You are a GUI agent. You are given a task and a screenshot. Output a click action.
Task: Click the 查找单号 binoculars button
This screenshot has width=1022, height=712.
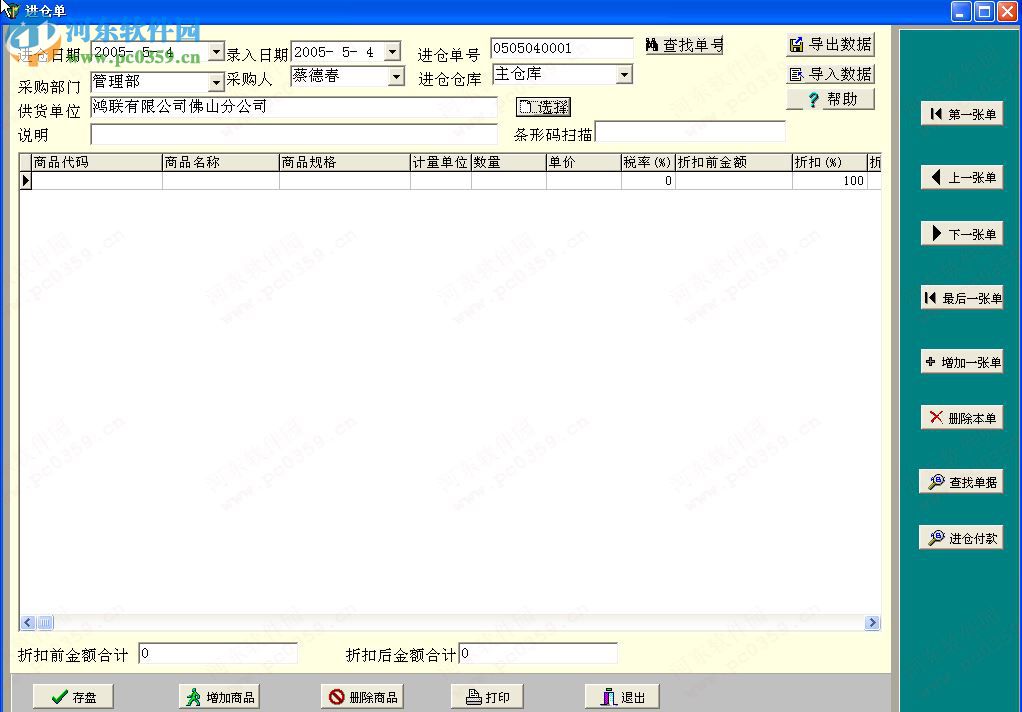684,45
